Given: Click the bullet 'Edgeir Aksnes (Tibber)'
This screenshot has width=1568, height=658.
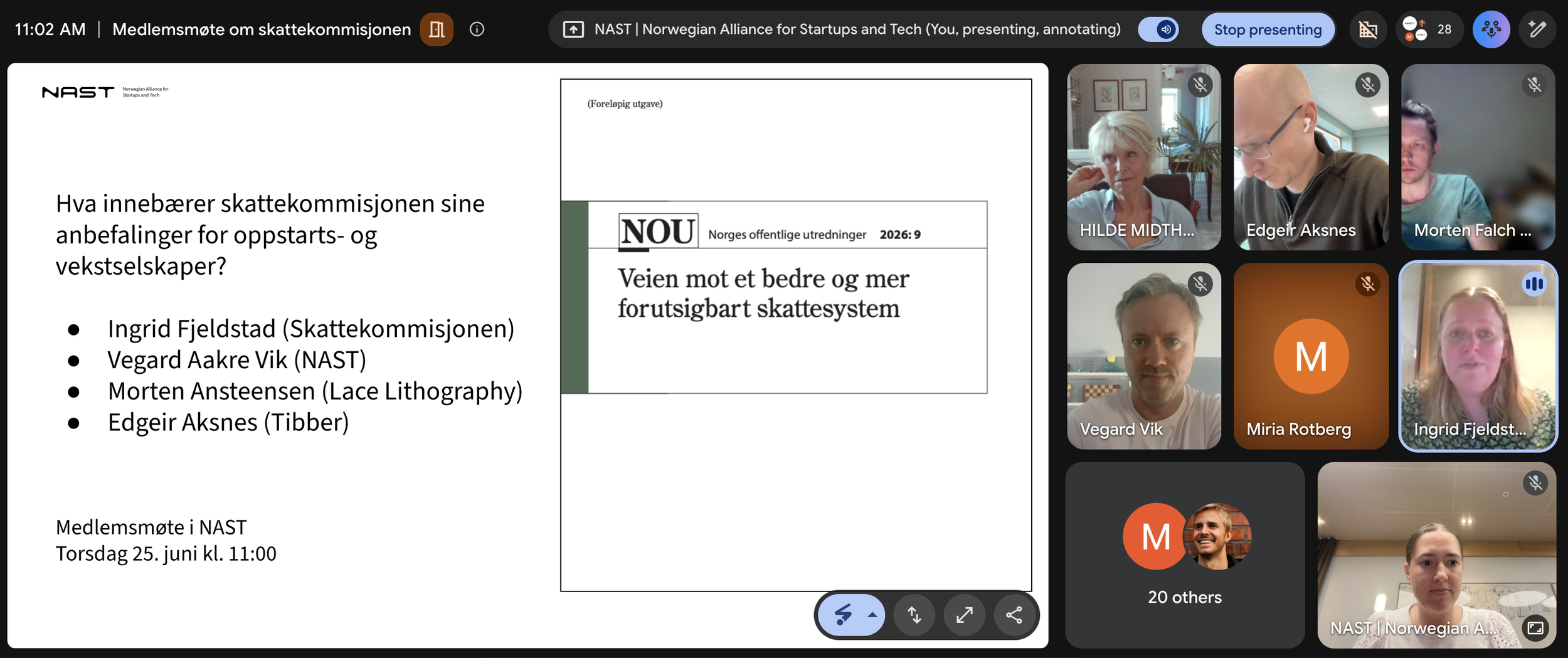Looking at the screenshot, I should (228, 423).
